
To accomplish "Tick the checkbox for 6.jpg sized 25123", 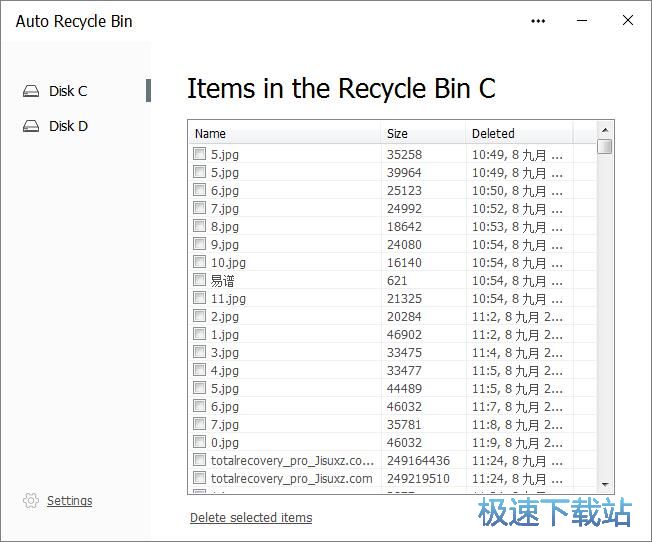I will (x=200, y=190).
